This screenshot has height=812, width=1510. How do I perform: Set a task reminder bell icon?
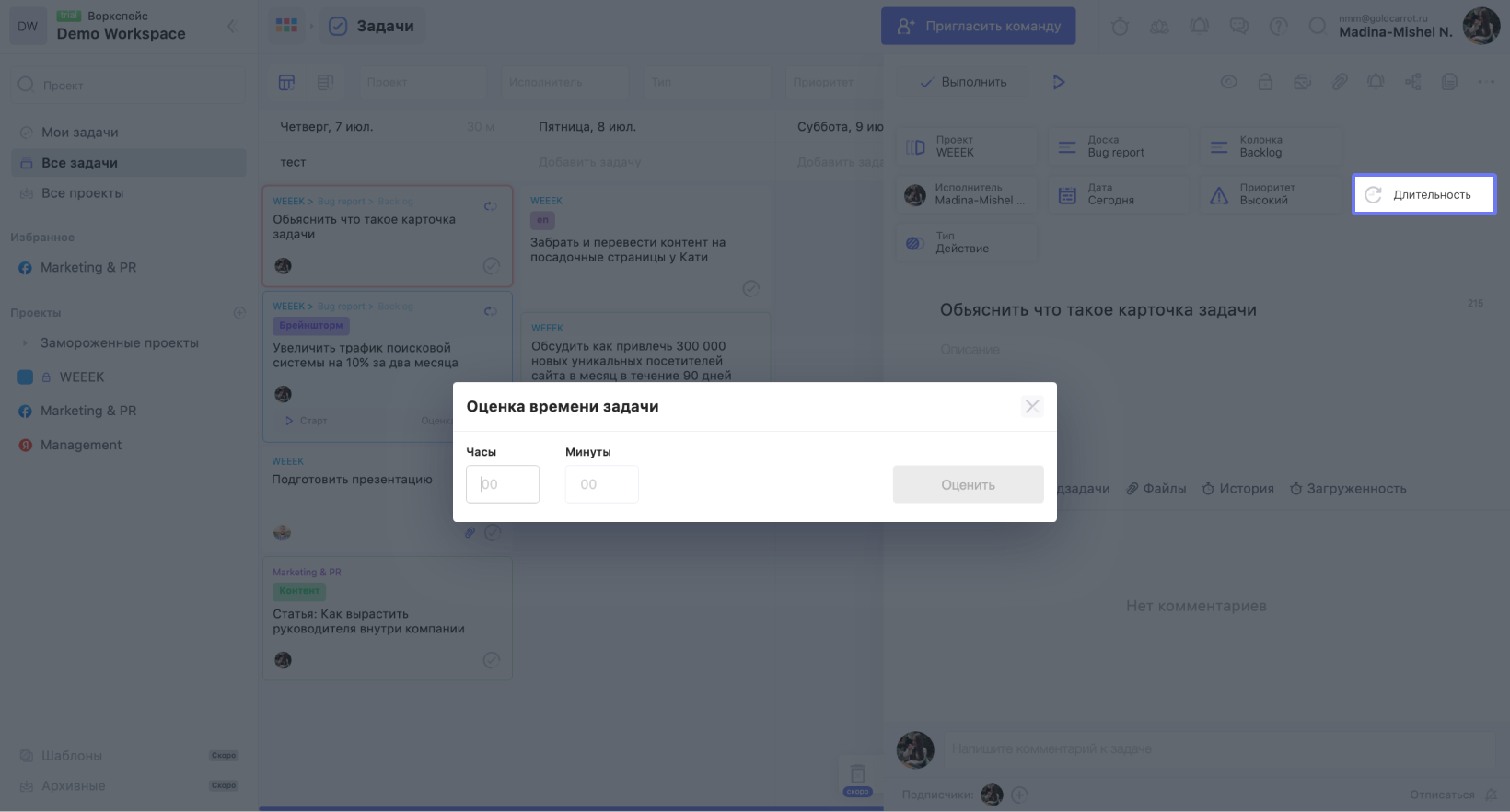point(1376,82)
